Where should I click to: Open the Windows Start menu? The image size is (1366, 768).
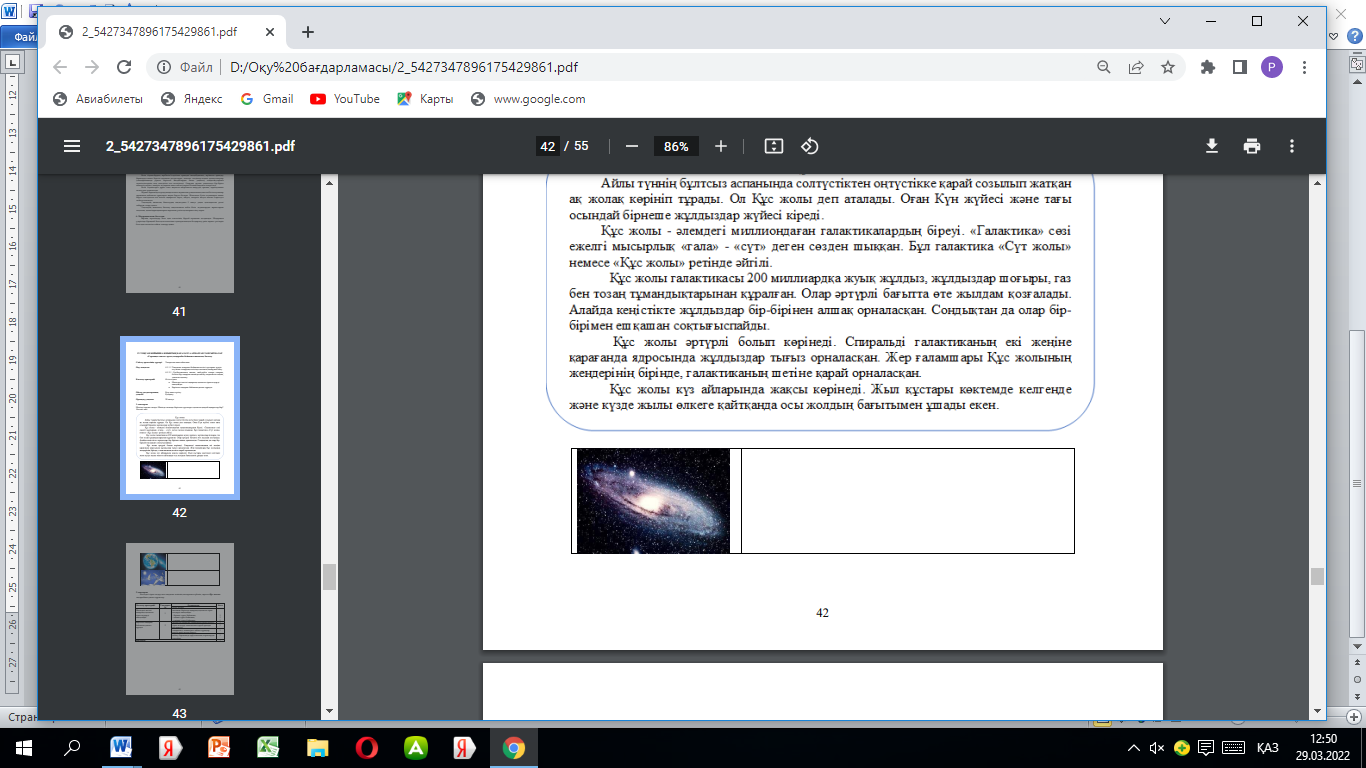(x=24, y=747)
